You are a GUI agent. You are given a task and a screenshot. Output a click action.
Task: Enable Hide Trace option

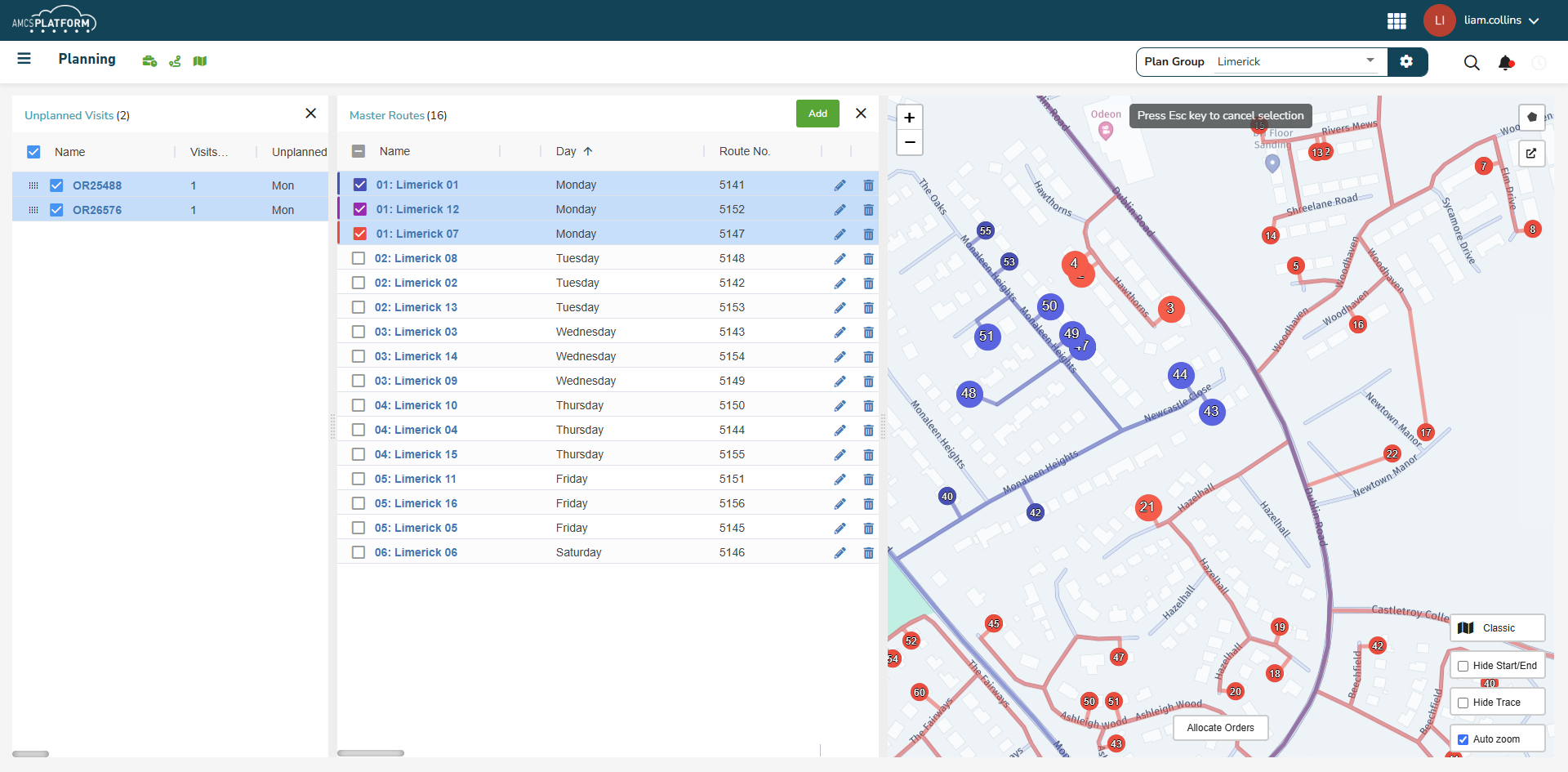point(1463,703)
